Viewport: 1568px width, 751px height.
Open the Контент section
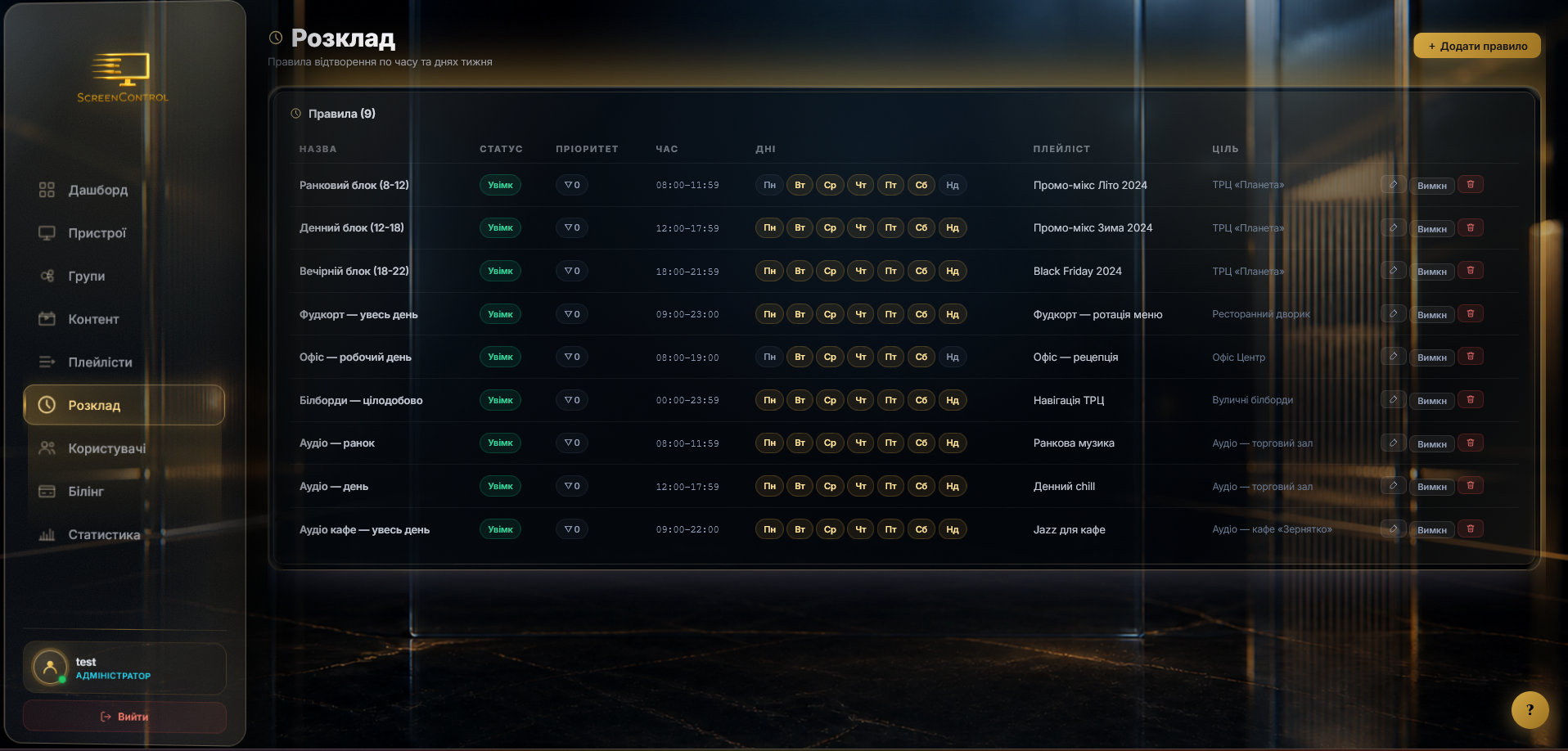(124, 319)
